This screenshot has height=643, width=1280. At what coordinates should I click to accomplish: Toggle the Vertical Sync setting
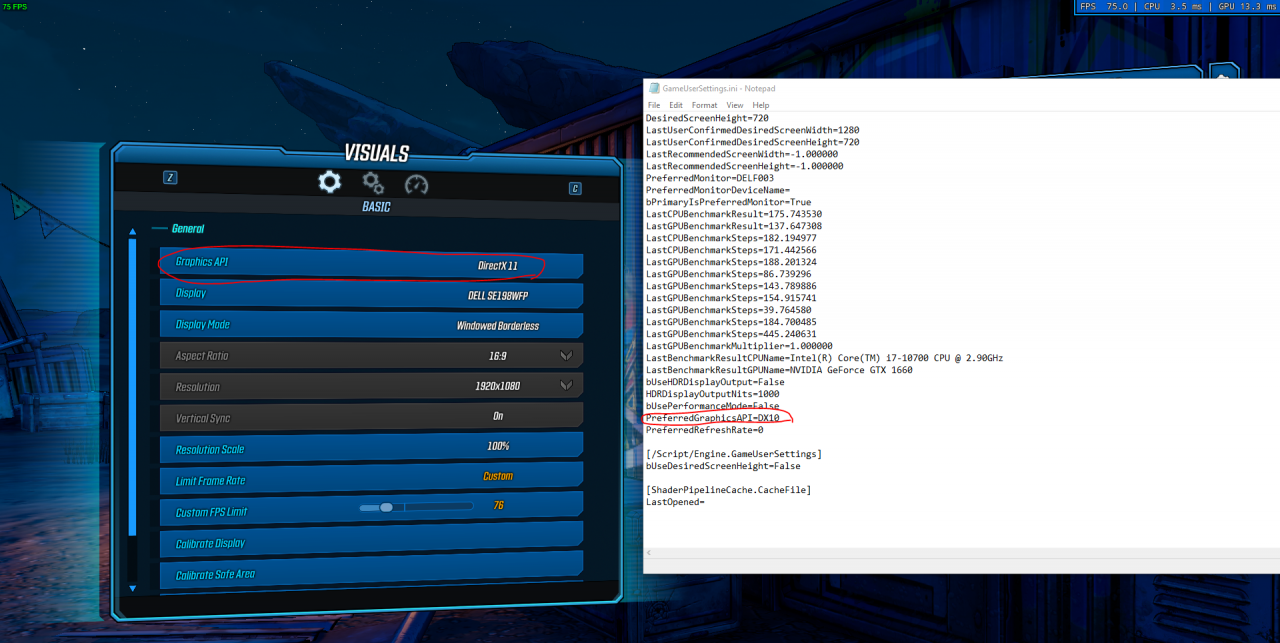coord(370,416)
